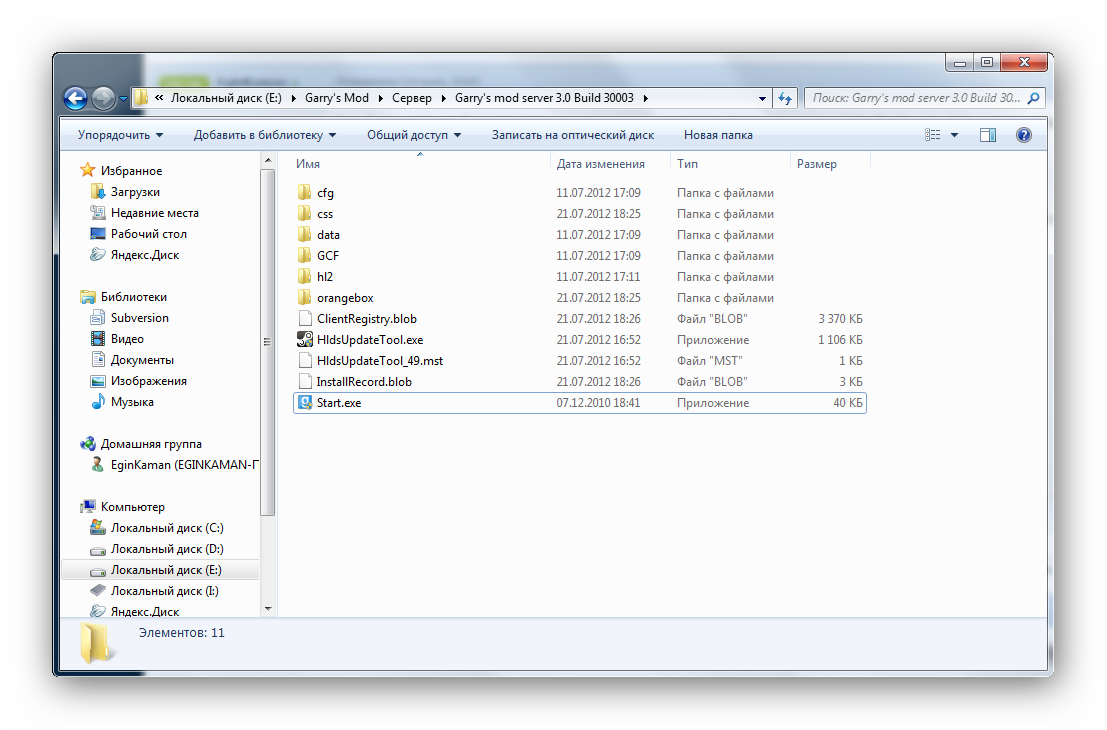Select Библиотеки in the navigation pane
This screenshot has width=1107, height=730.
click(133, 297)
